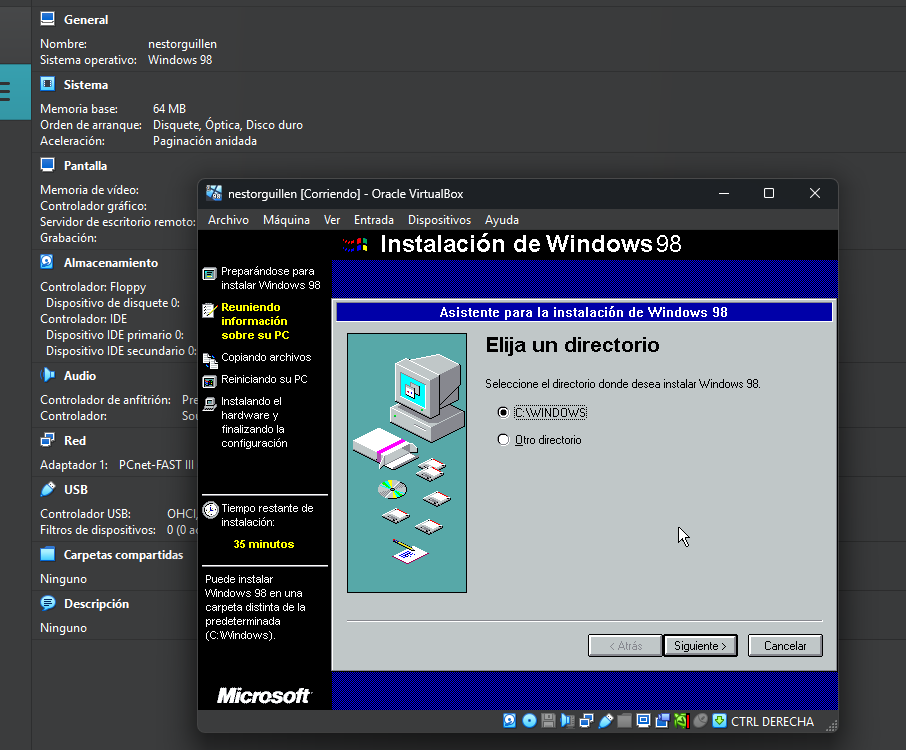Click Cancelar to abort installation
Screen dimensions: 906x750
(x=784, y=646)
